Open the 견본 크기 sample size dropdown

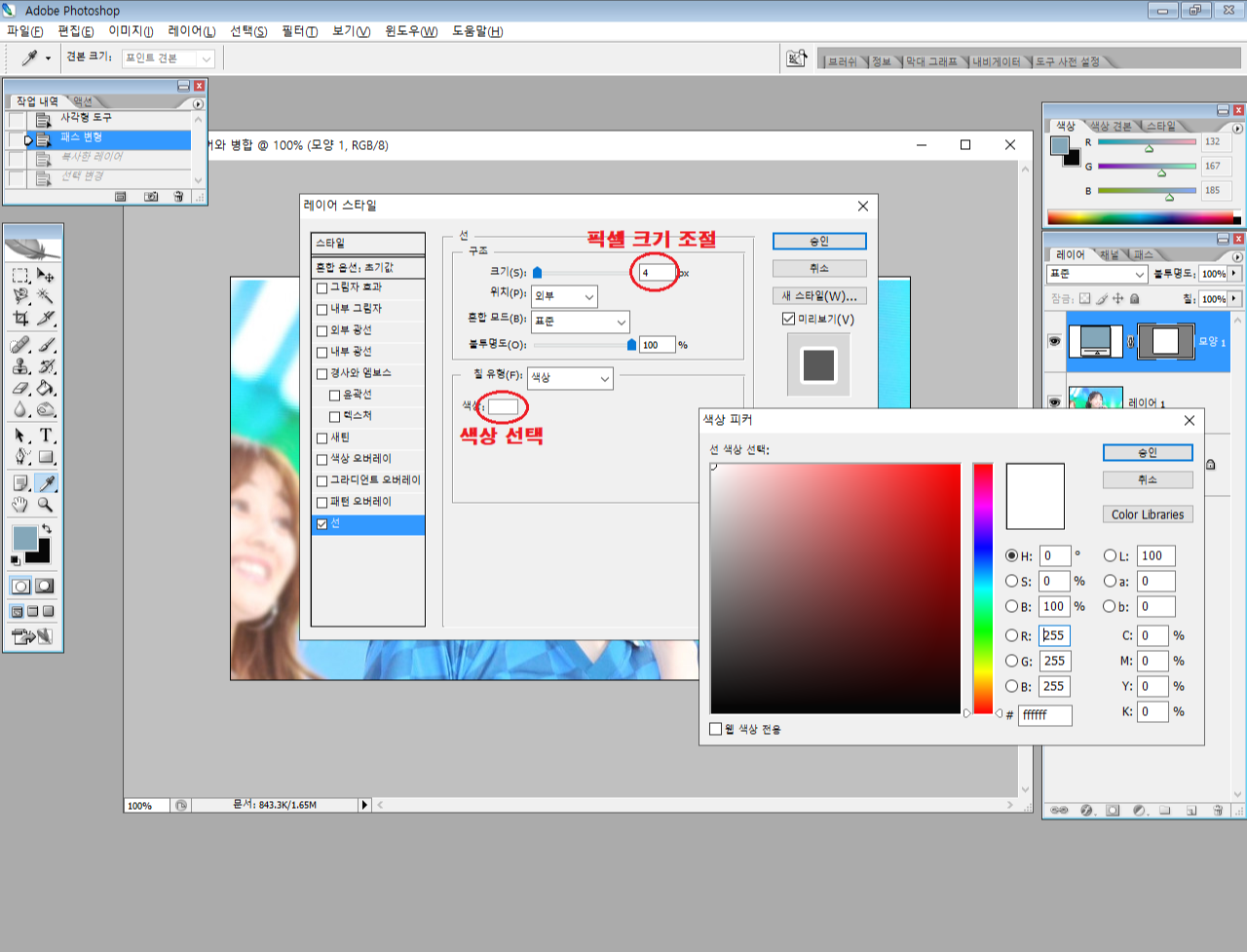click(169, 58)
